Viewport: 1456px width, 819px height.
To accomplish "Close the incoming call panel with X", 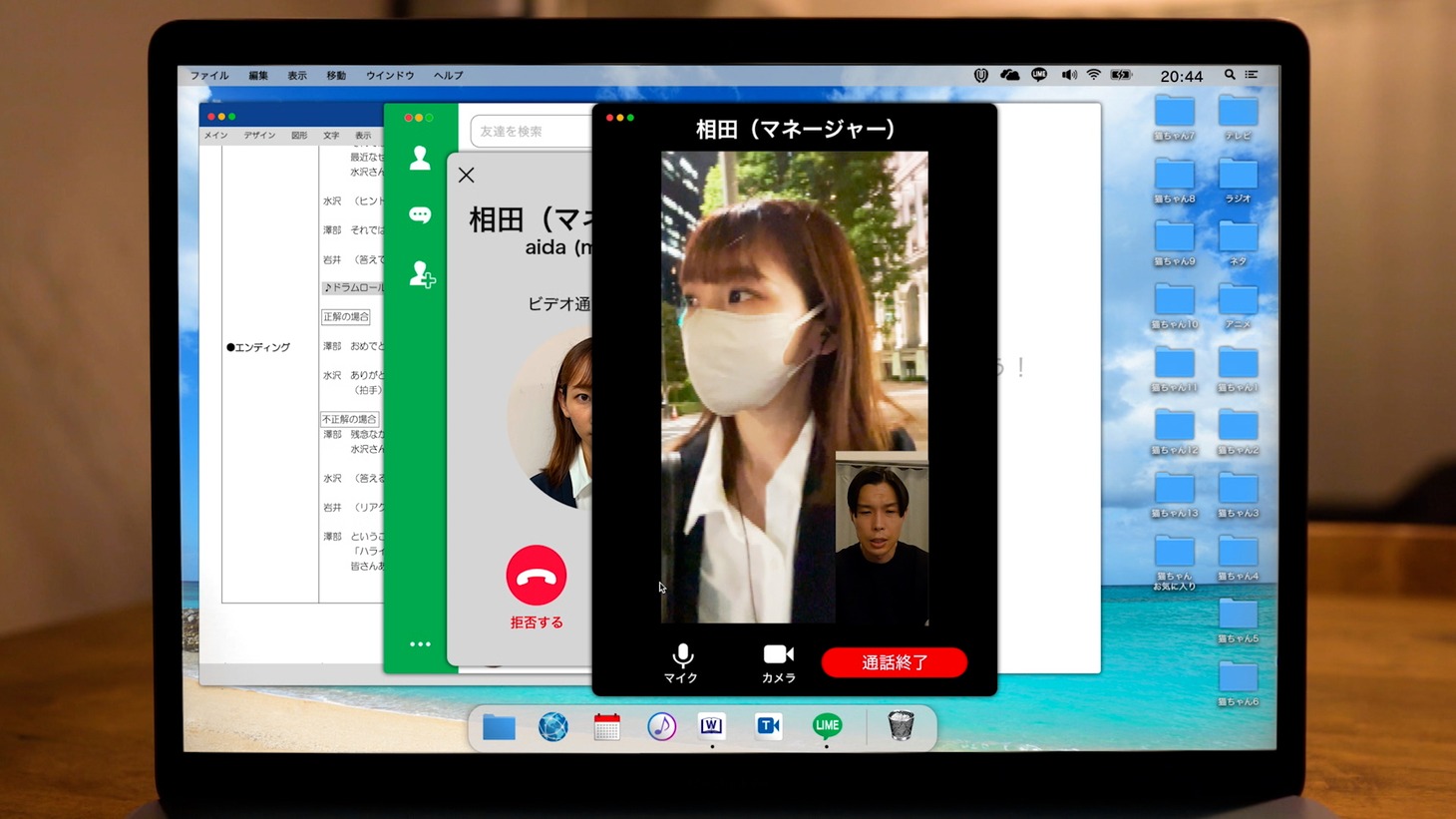I will click(466, 176).
